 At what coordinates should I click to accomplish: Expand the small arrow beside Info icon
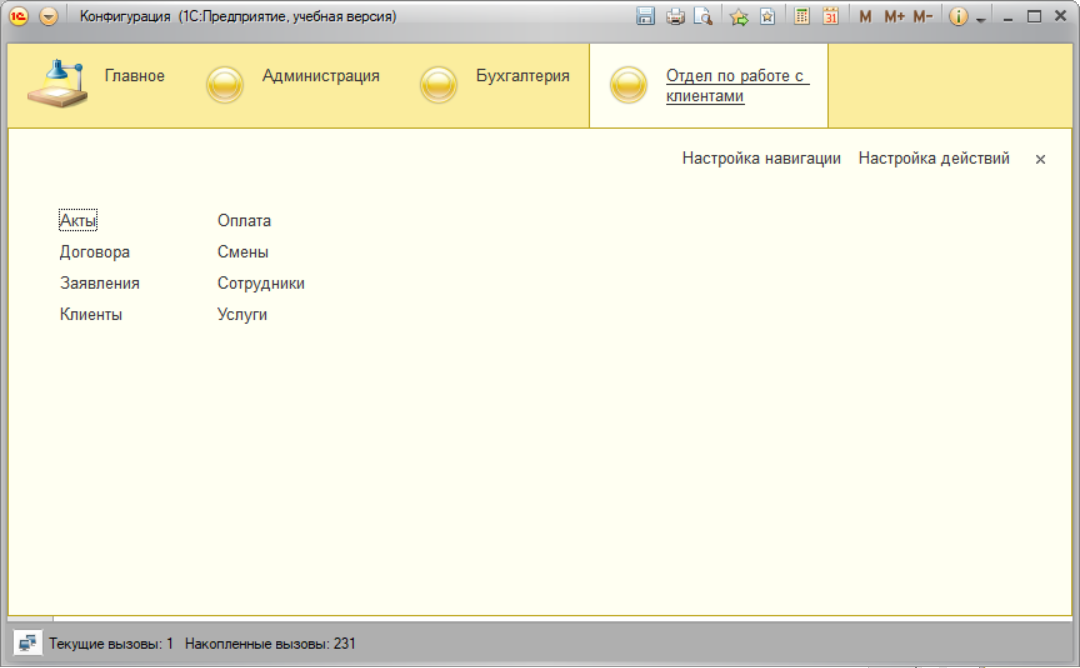[981, 19]
